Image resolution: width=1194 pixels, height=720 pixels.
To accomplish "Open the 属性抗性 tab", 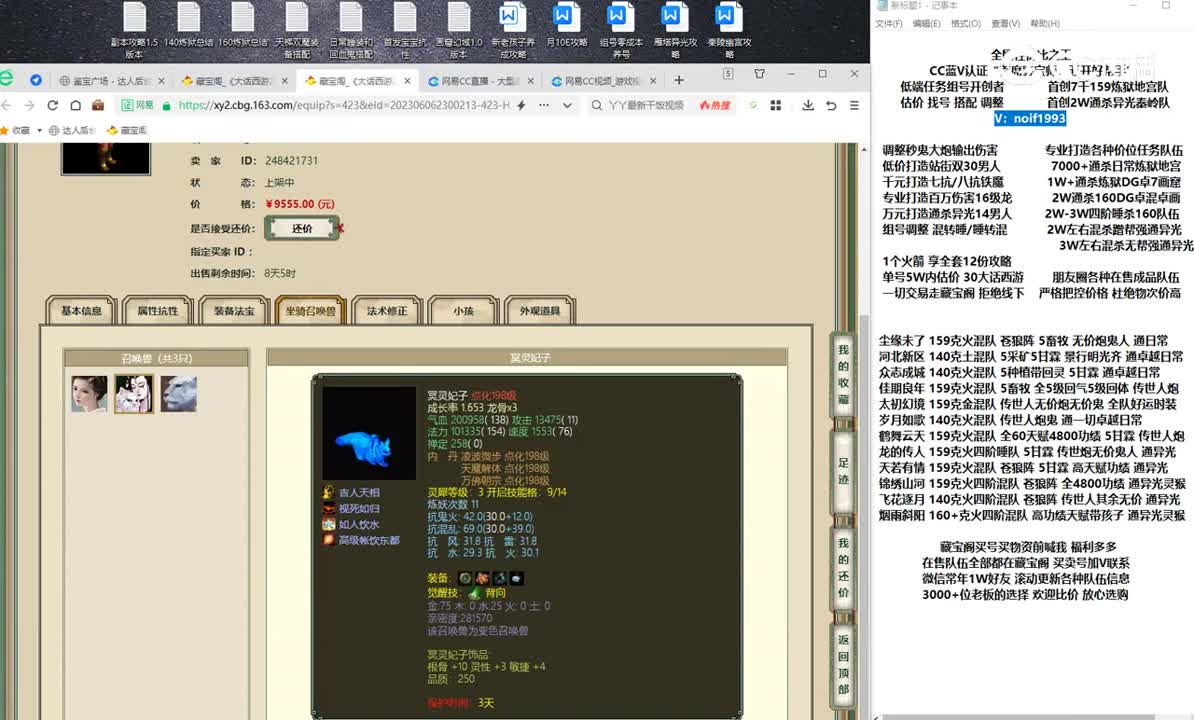I will pyautogui.click(x=158, y=311).
